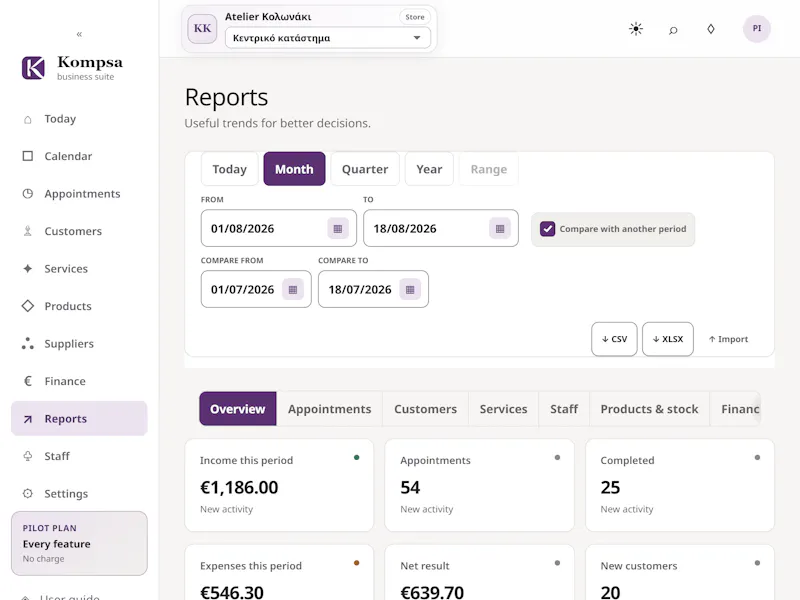Toggle light theme sun icon
The image size is (800, 600).
coord(636,29)
